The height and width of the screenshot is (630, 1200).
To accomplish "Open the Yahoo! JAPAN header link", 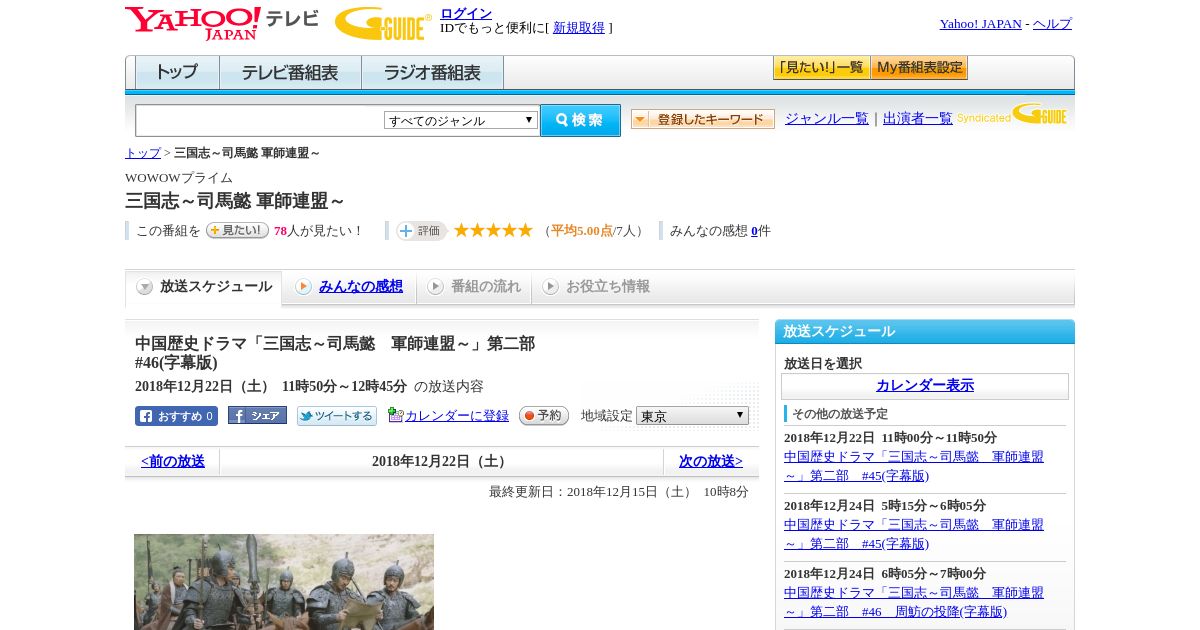I will 981,24.
